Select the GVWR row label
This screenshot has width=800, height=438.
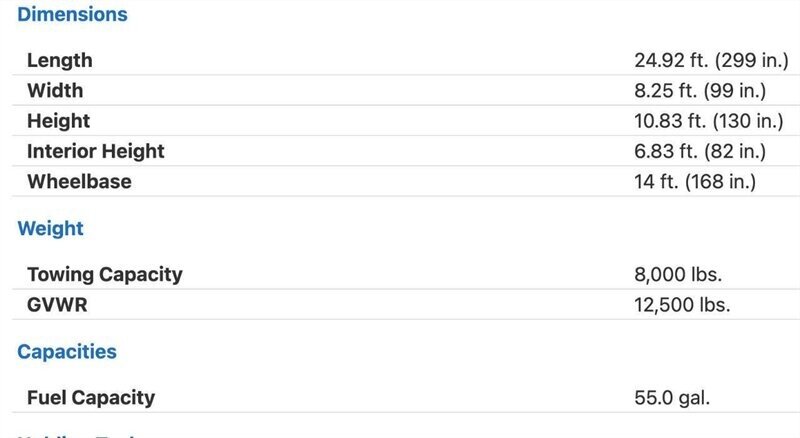click(x=57, y=305)
